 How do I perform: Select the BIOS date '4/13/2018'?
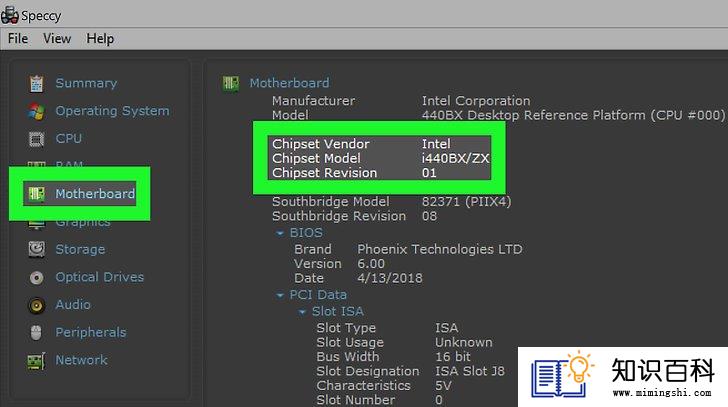(x=390, y=278)
